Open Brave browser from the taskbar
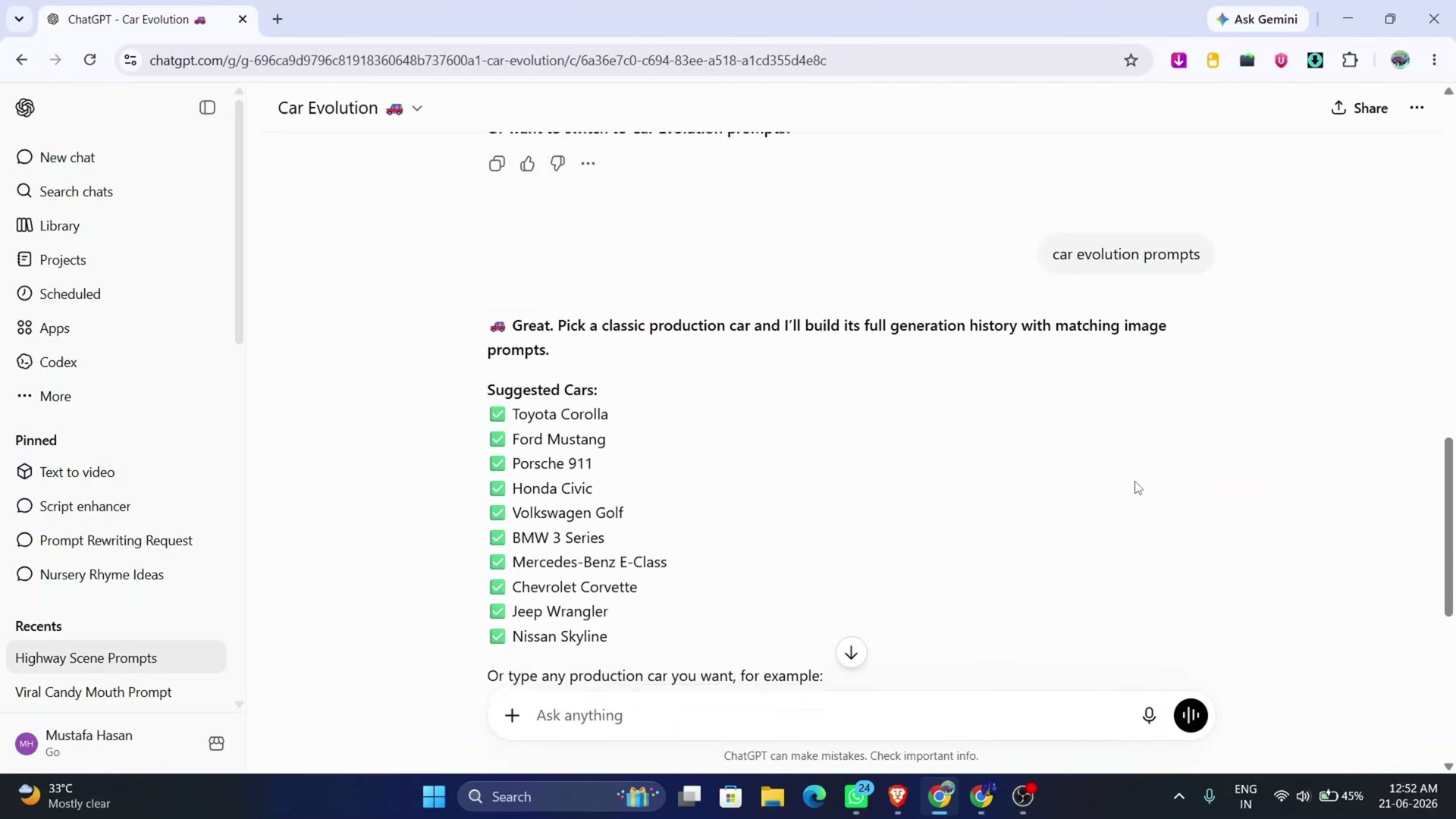Screen dimensions: 1456x819 pos(898,797)
